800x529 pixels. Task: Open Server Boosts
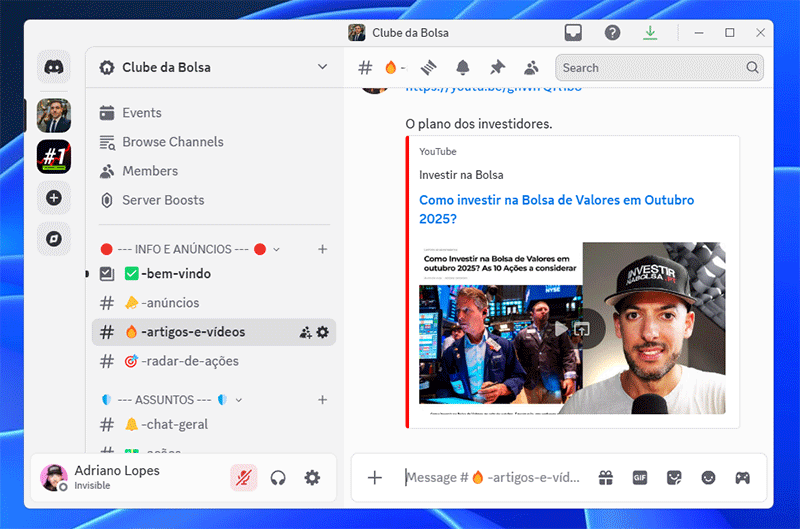[x=214, y=200]
